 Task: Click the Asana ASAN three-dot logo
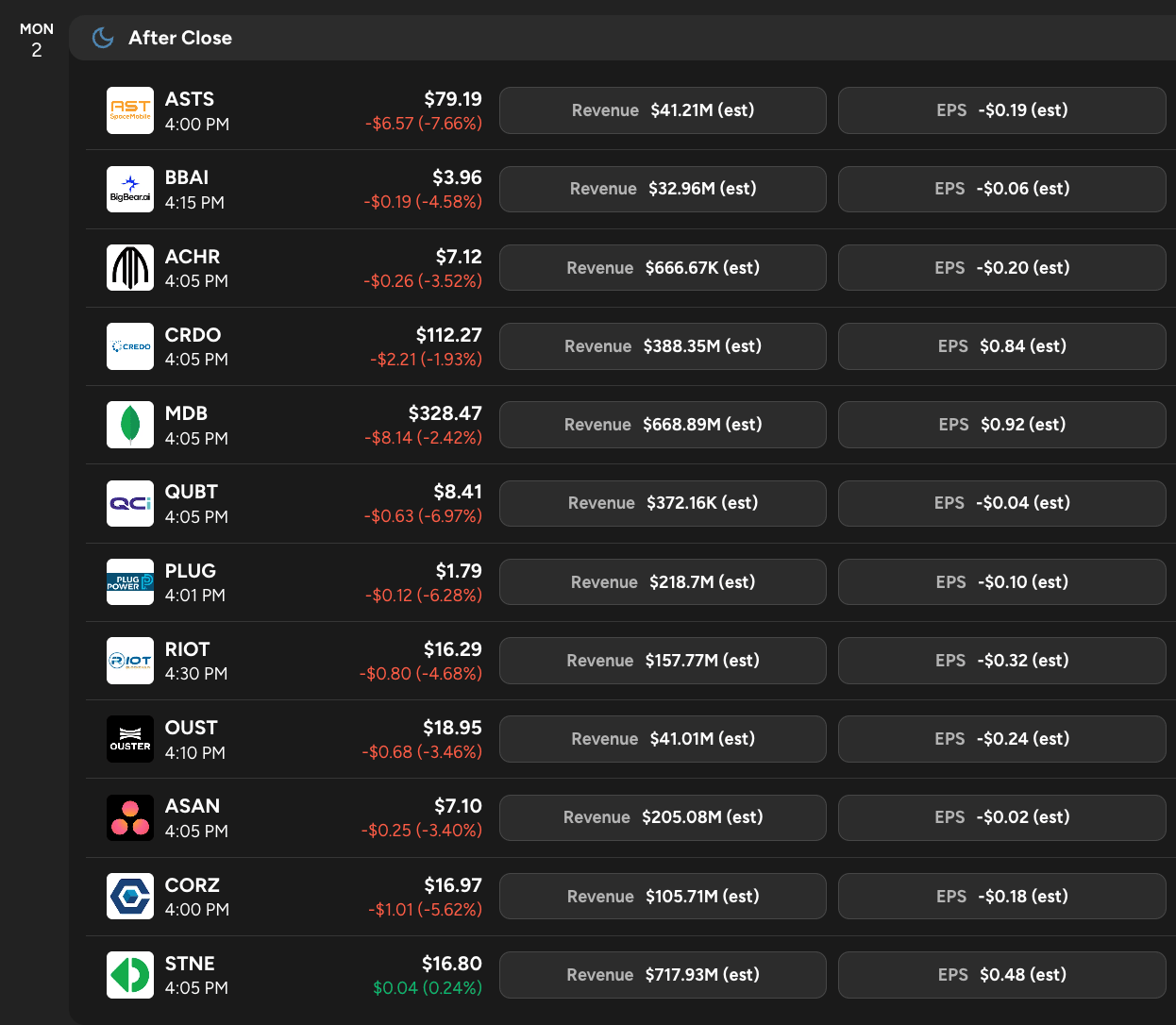pos(130,817)
